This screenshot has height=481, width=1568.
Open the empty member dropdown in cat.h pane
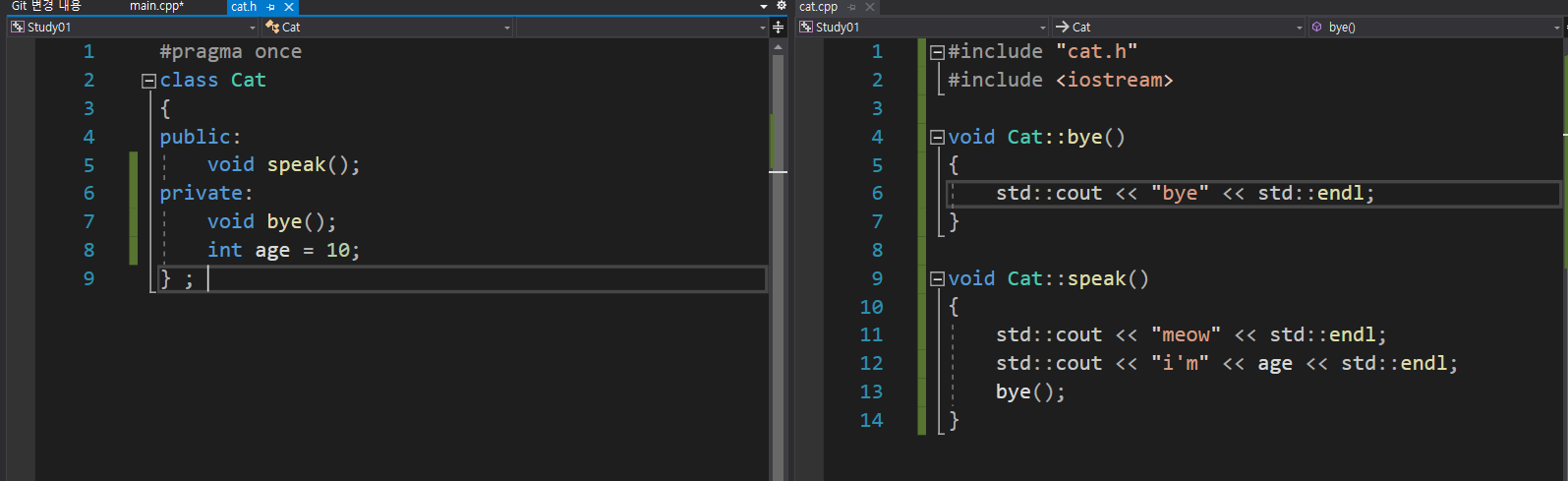642,28
